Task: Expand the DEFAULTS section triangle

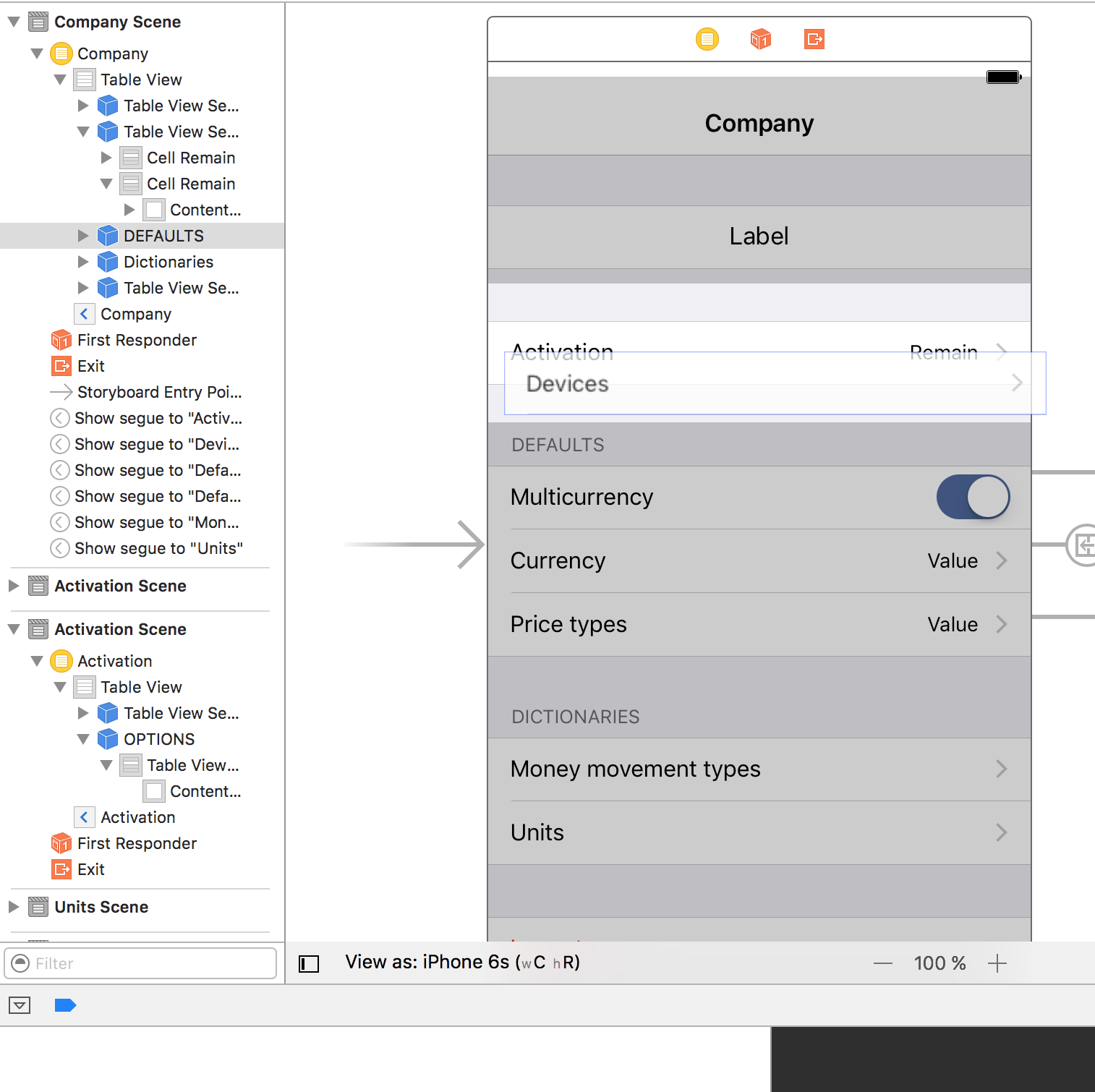Action: (83, 236)
